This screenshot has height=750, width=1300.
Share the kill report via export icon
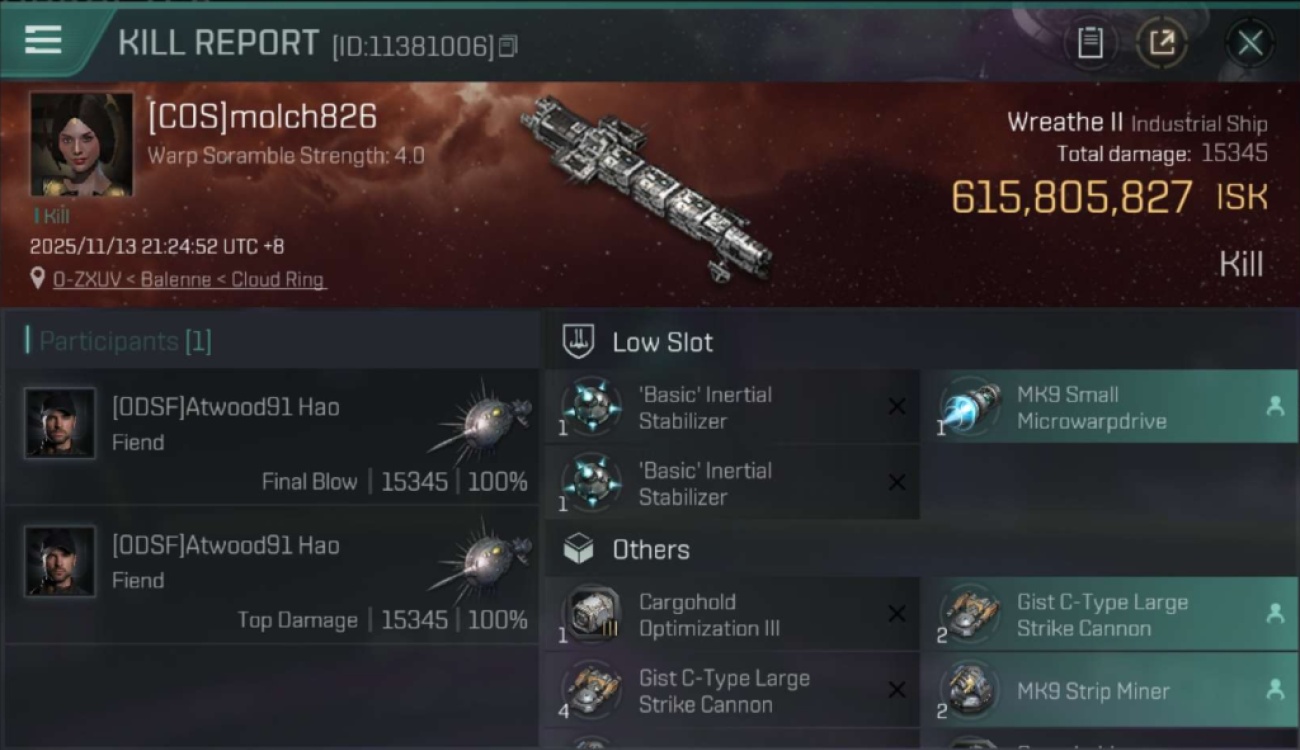(x=1161, y=43)
